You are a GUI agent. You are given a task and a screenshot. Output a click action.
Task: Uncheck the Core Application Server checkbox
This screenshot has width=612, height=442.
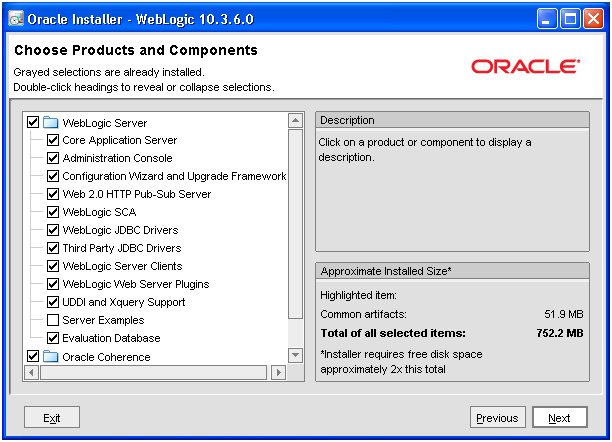pyautogui.click(x=53, y=140)
